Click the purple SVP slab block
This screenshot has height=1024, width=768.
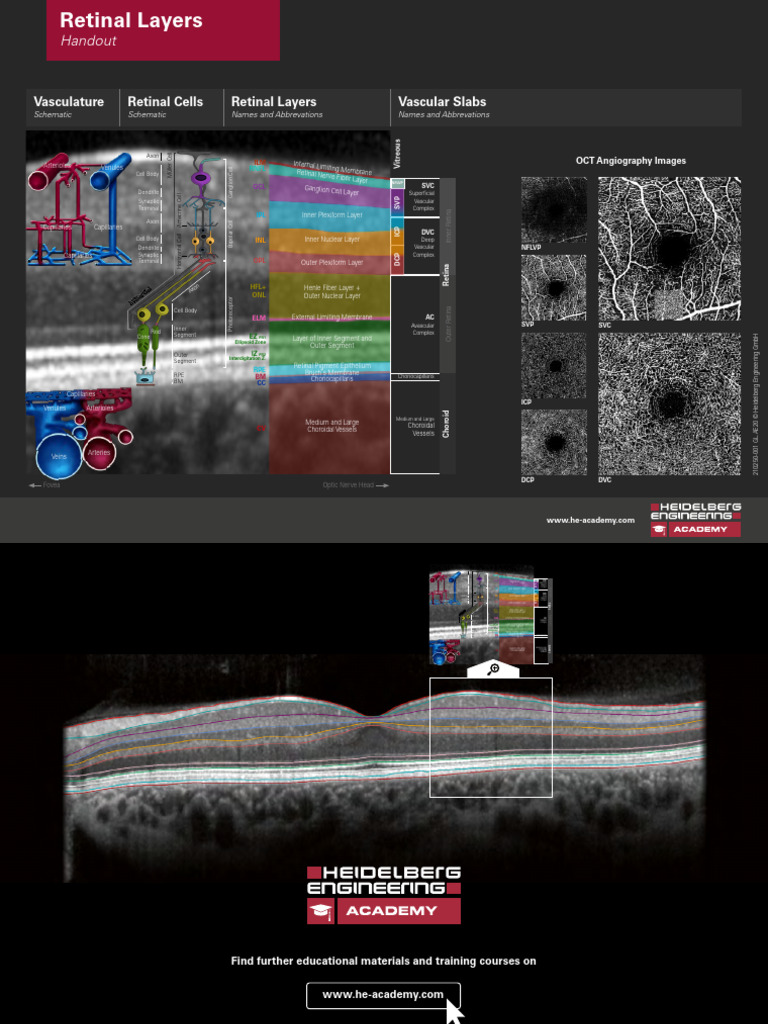click(396, 204)
